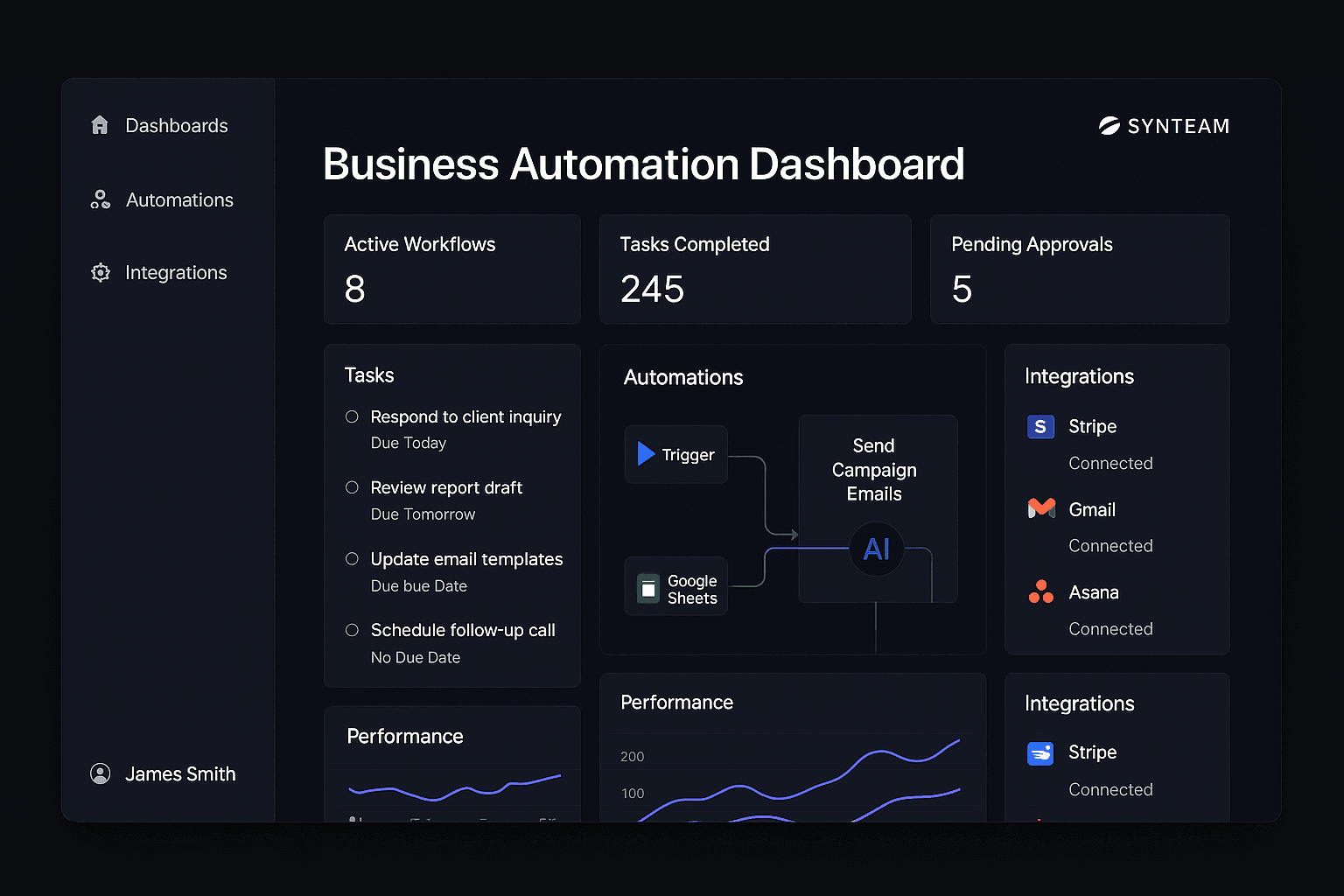Screen dimensions: 1344x896
Task: Click the Pending Approvals card
Action: [x=1080, y=269]
